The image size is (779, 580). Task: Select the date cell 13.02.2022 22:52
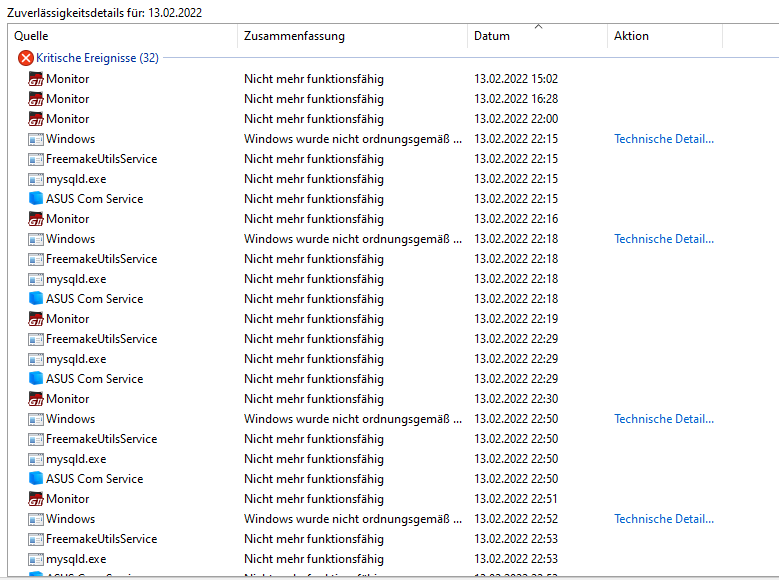point(516,519)
